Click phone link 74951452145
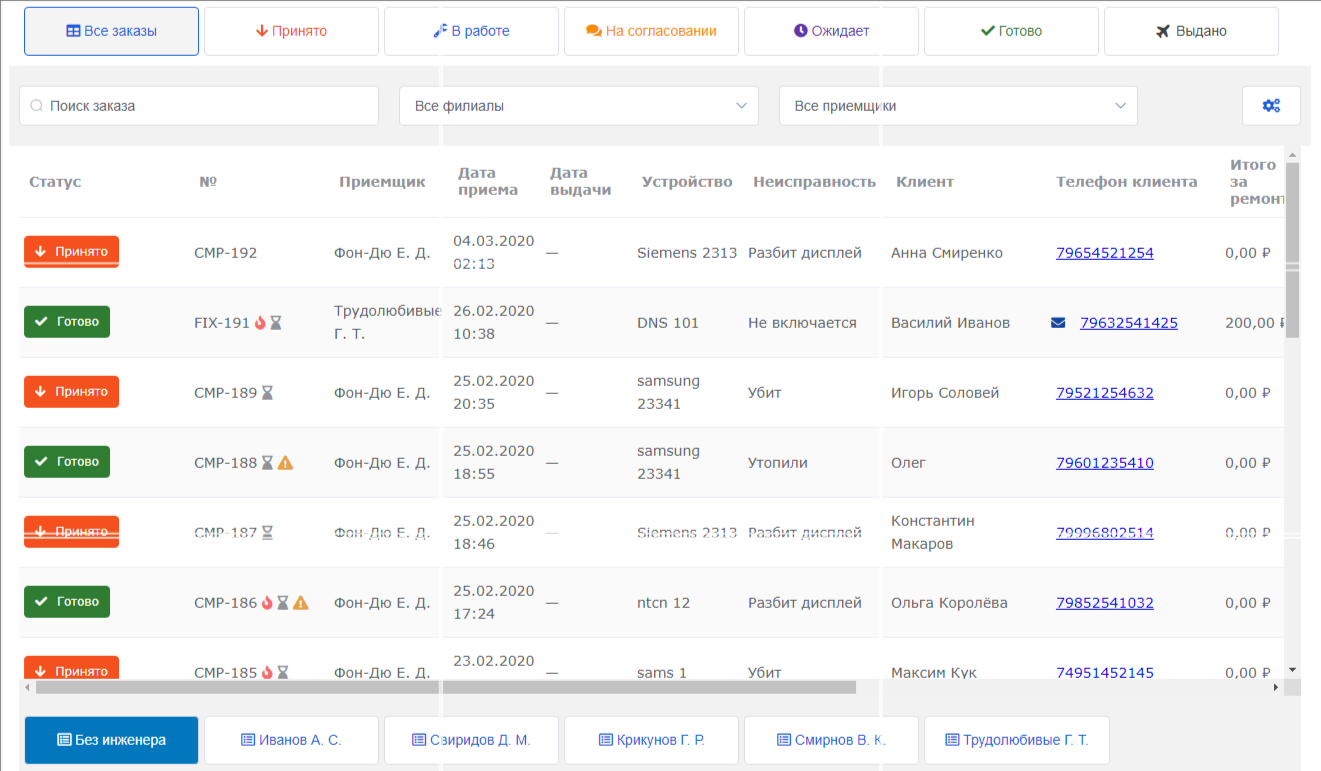Image resolution: width=1321 pixels, height=771 pixels. 1105,673
